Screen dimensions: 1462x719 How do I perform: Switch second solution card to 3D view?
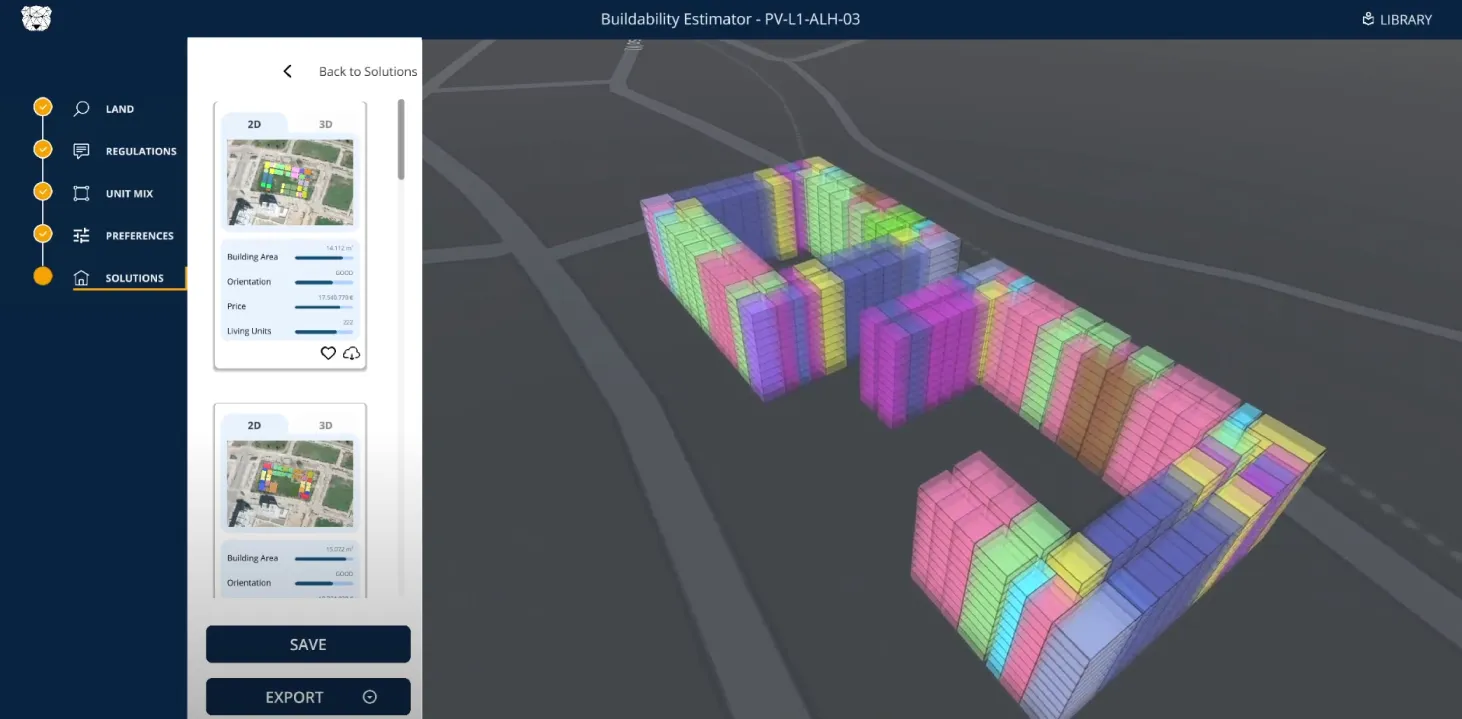pos(325,425)
